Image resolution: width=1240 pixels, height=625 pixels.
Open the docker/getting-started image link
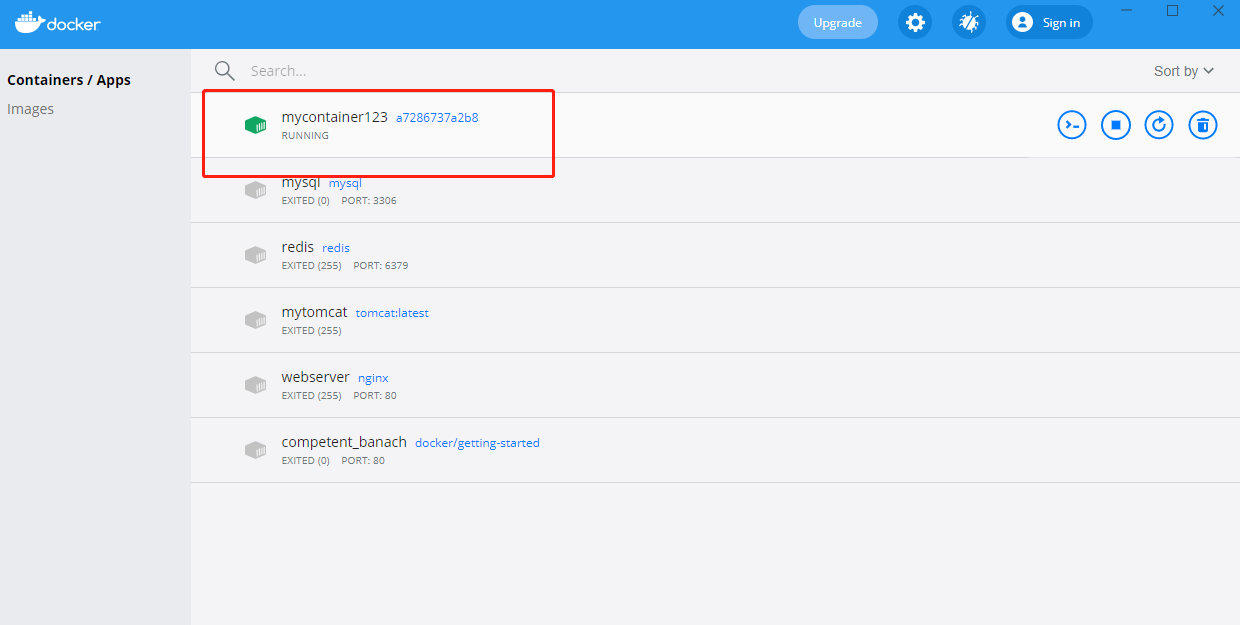(x=477, y=443)
